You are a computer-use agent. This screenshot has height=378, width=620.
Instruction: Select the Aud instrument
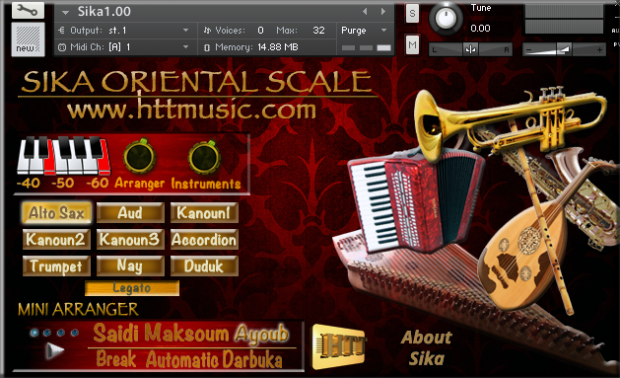130,213
